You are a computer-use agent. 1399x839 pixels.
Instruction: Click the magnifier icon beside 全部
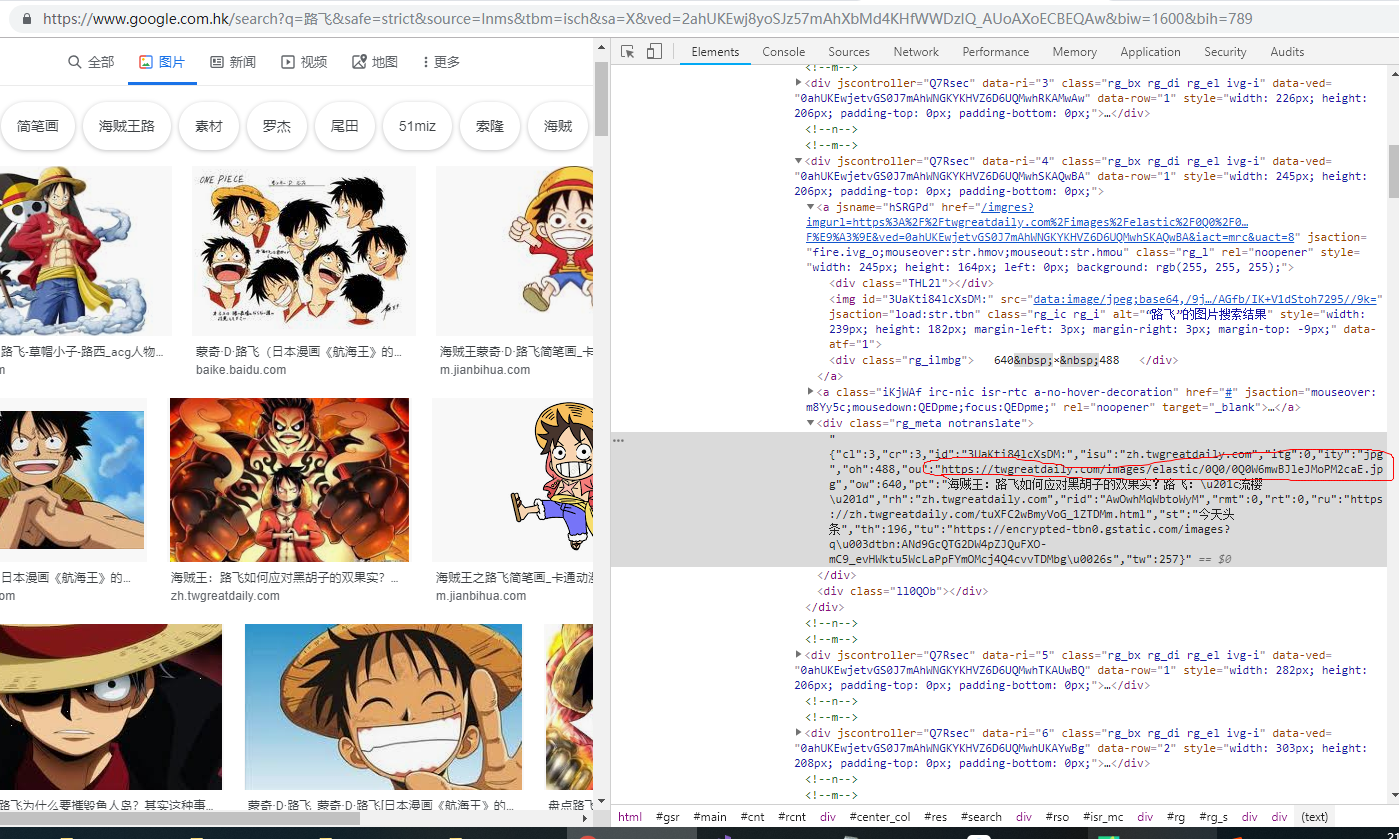click(75, 61)
